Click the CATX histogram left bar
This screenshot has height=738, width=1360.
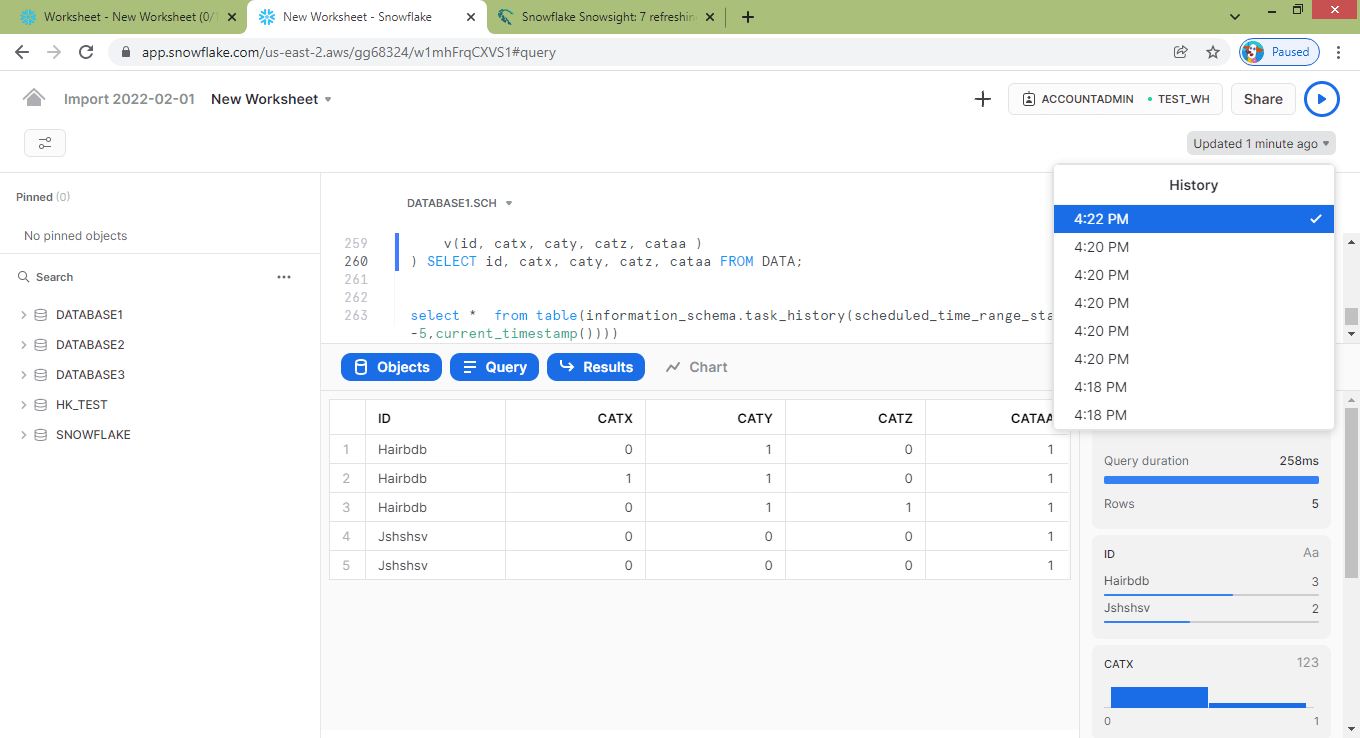point(1159,697)
